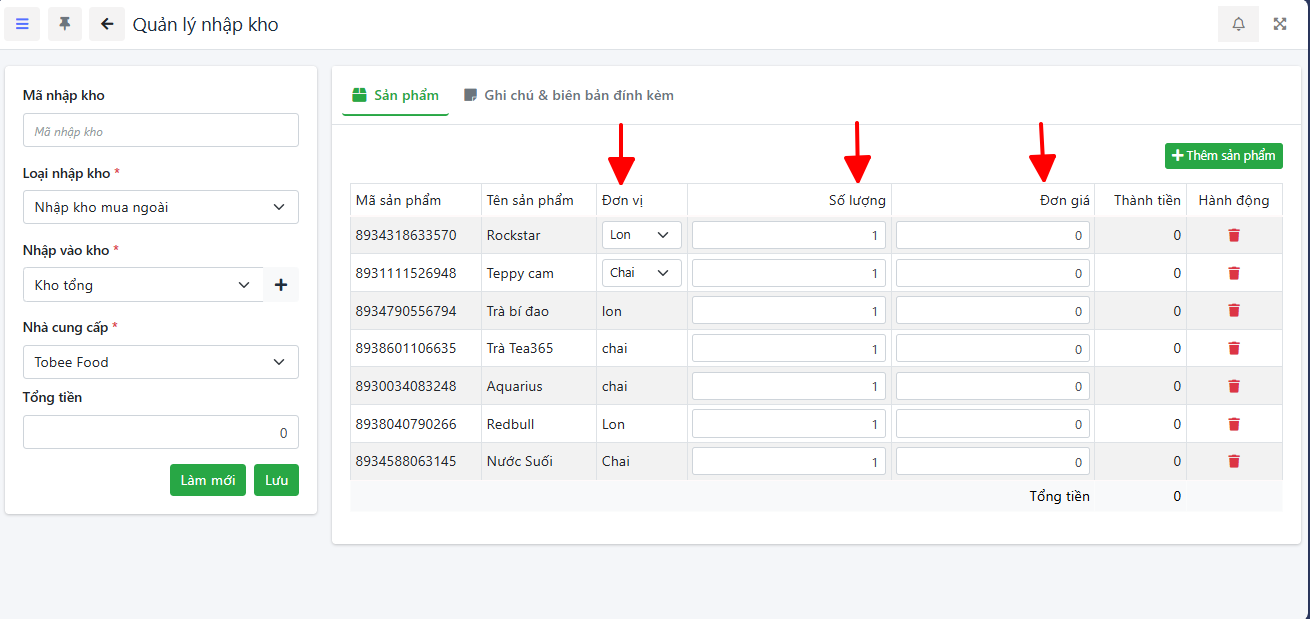Screen dimensions: 1310x619
Task: Add new warehouse with plus icon
Action: (281, 285)
